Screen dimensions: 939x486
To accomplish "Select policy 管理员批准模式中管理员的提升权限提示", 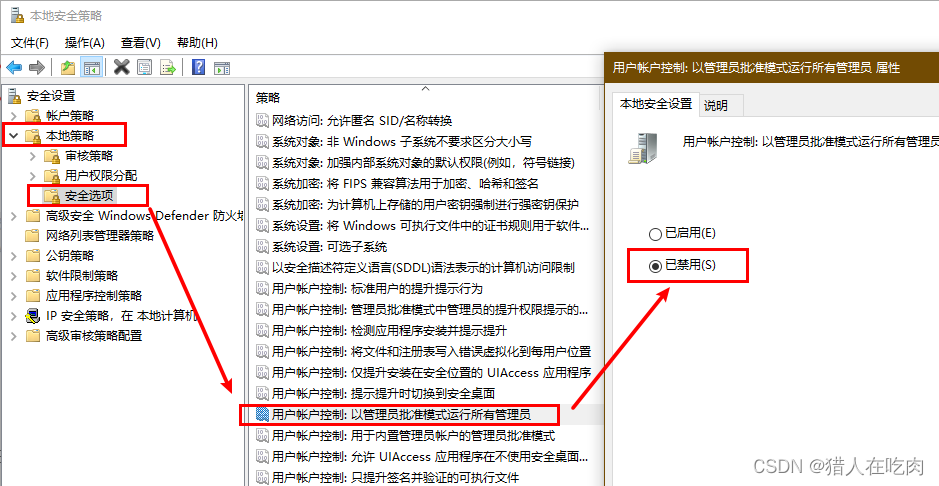I will [430, 309].
